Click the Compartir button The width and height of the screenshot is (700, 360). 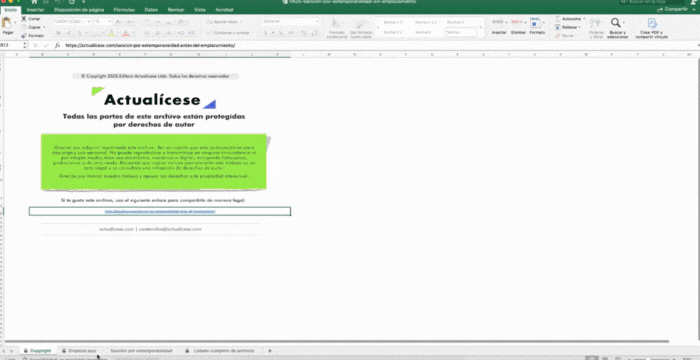tap(671, 9)
